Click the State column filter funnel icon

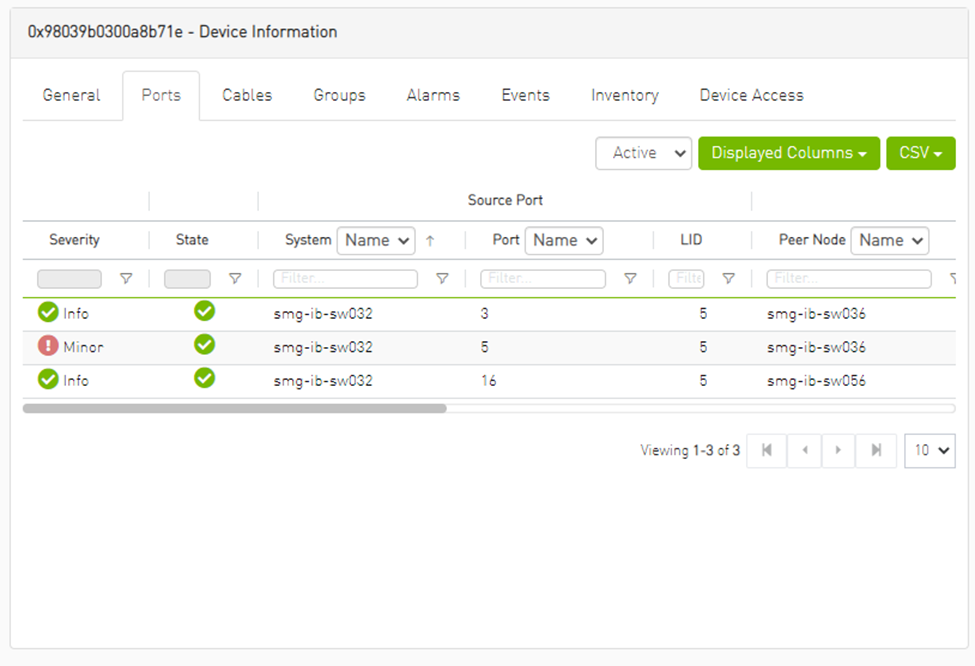[x=235, y=279]
